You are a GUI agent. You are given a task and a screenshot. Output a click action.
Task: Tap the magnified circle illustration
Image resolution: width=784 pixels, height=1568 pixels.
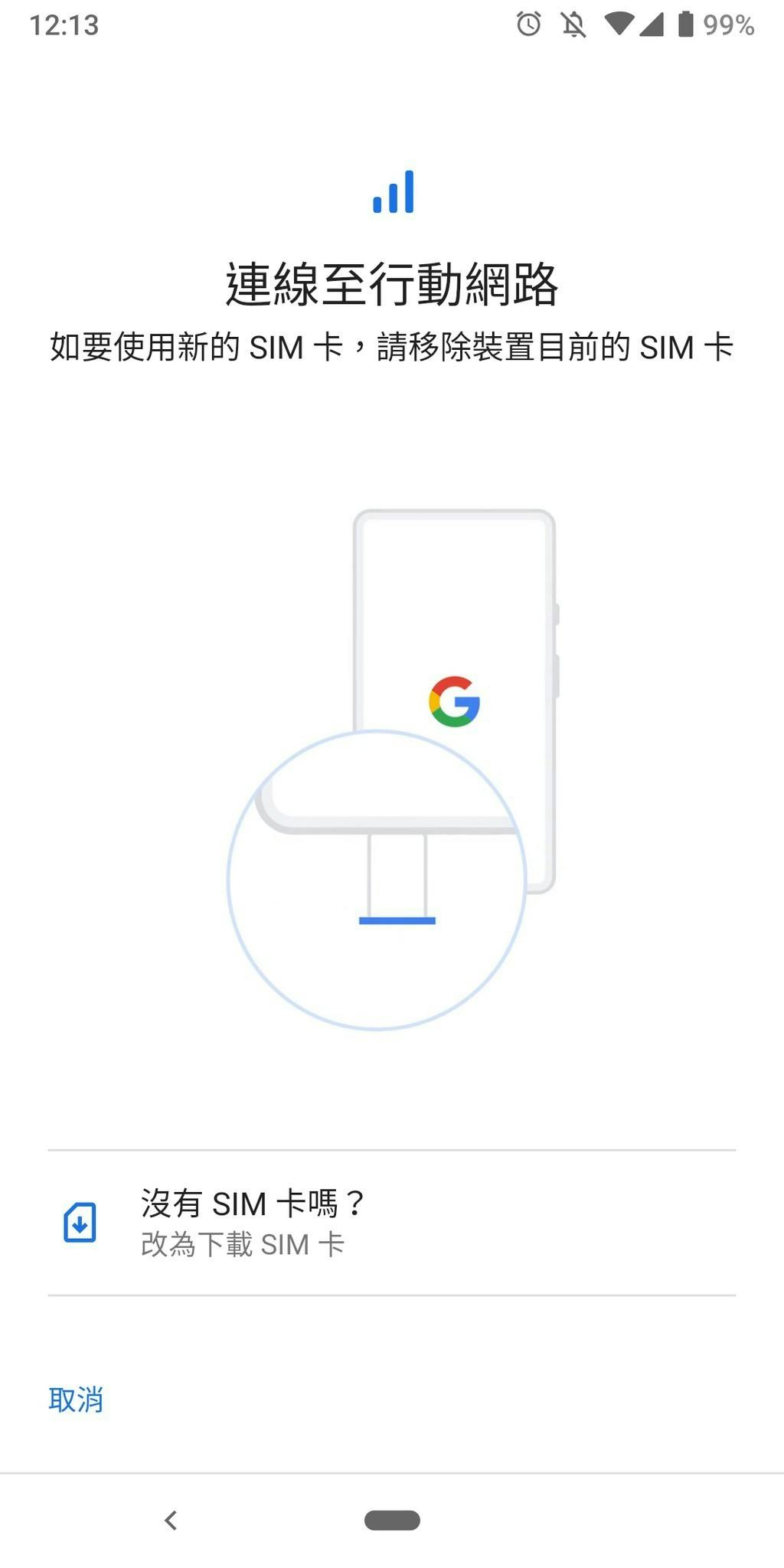pos(377,880)
